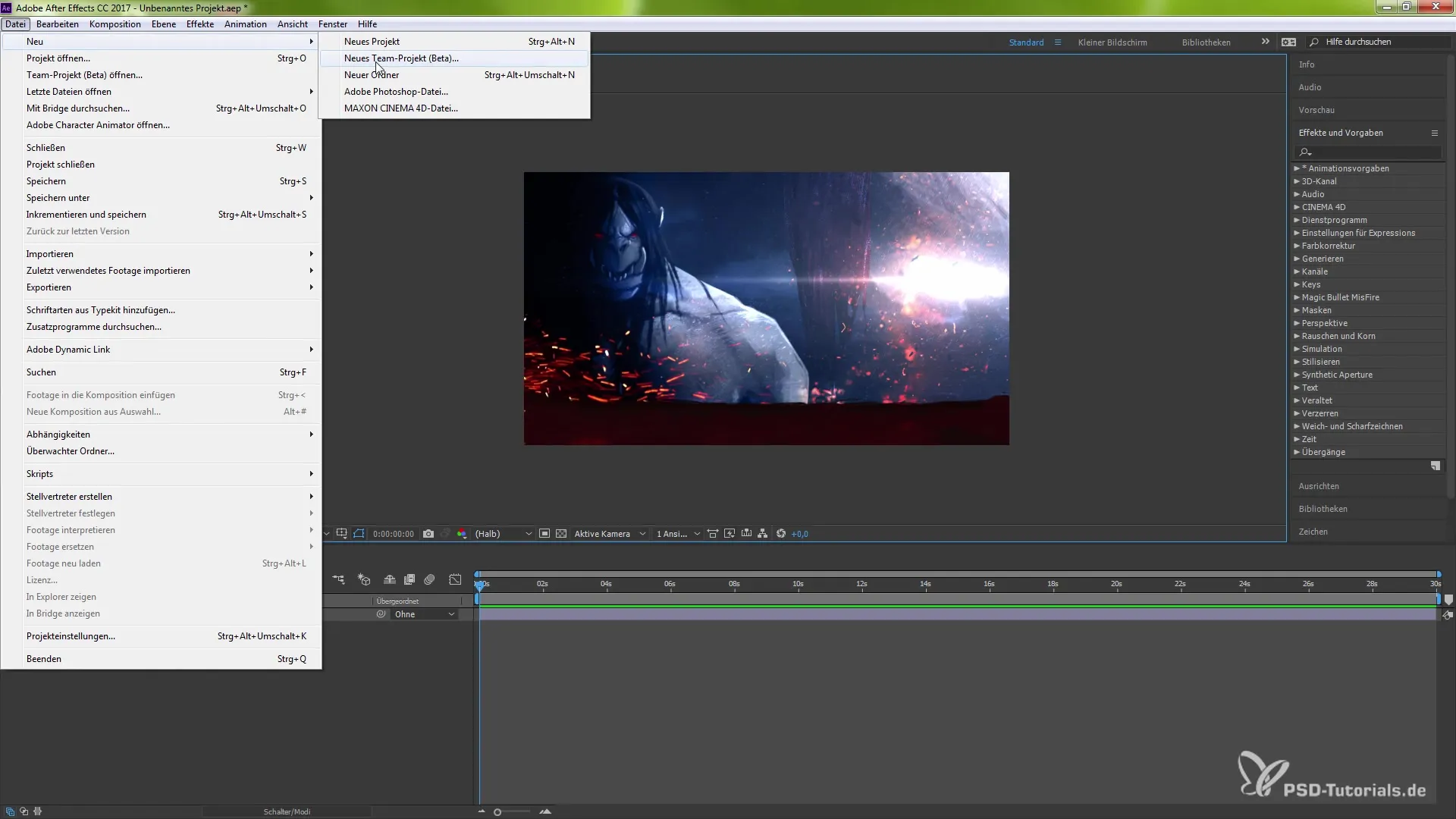The image size is (1456, 819).
Task: Click the composition preview image
Action: [x=767, y=309]
